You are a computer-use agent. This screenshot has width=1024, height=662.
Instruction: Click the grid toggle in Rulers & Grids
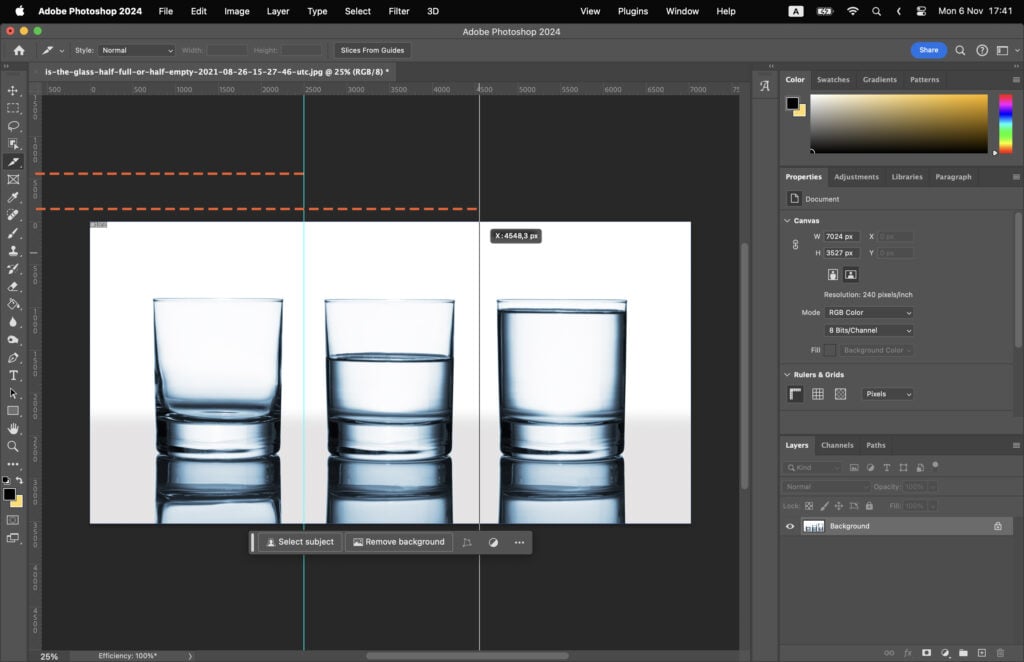818,394
